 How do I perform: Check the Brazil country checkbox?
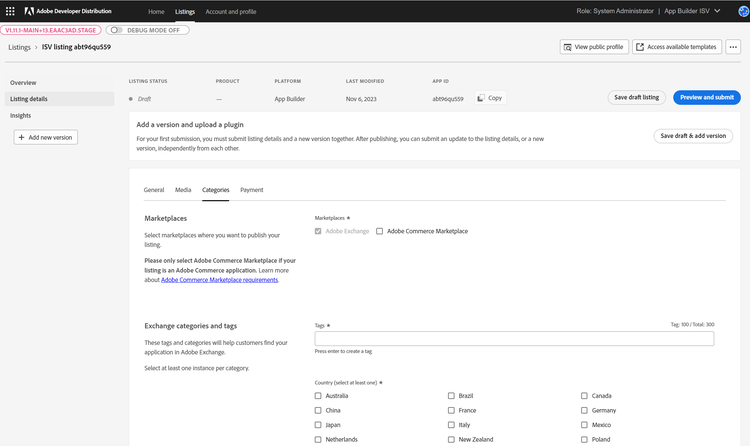451,396
